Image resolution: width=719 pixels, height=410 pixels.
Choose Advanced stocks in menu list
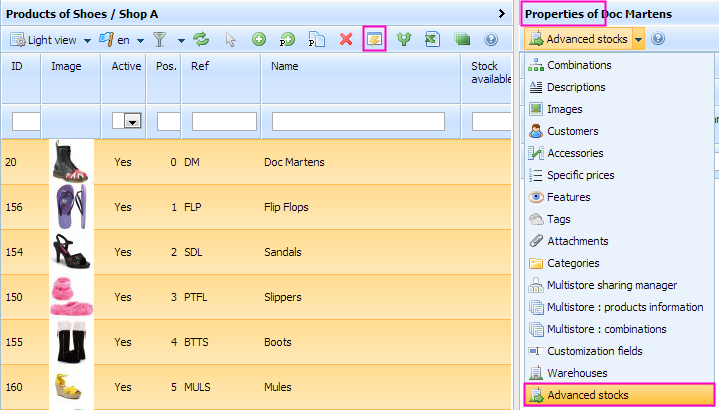point(619,395)
